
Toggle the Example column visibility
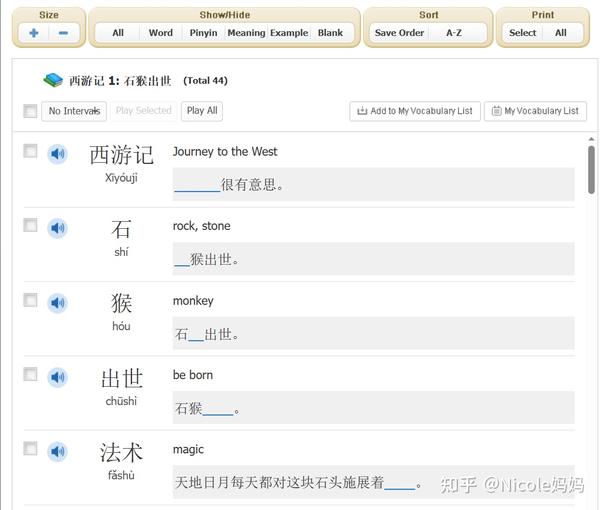point(289,33)
